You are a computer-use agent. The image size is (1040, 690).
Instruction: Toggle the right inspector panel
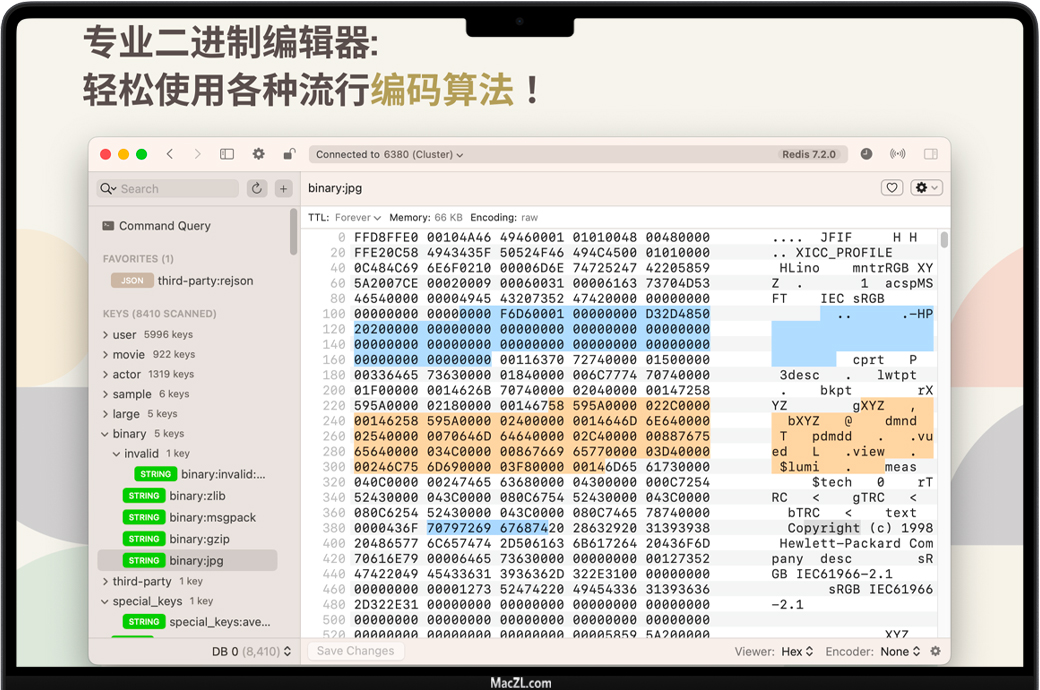tap(930, 154)
